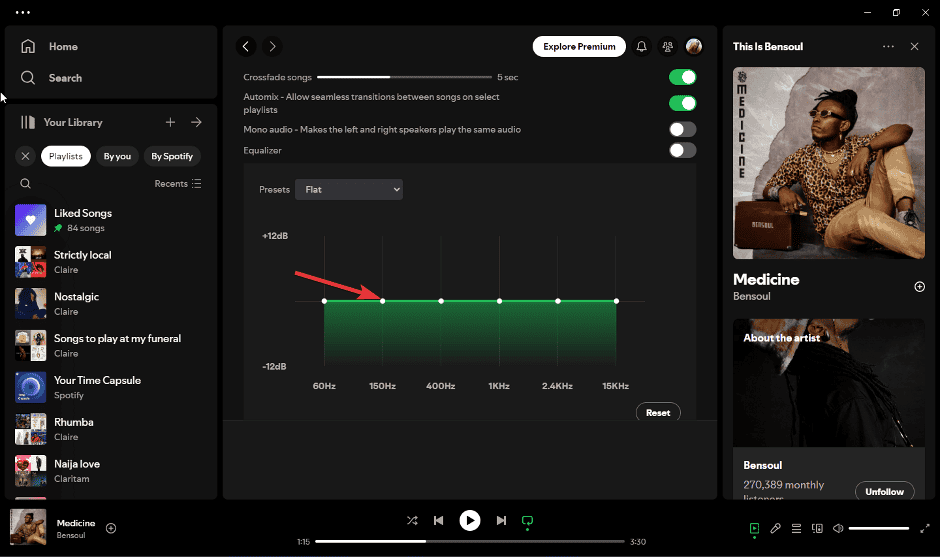This screenshot has width=940, height=557.
Task: Go back with the left arrow
Action: (246, 46)
